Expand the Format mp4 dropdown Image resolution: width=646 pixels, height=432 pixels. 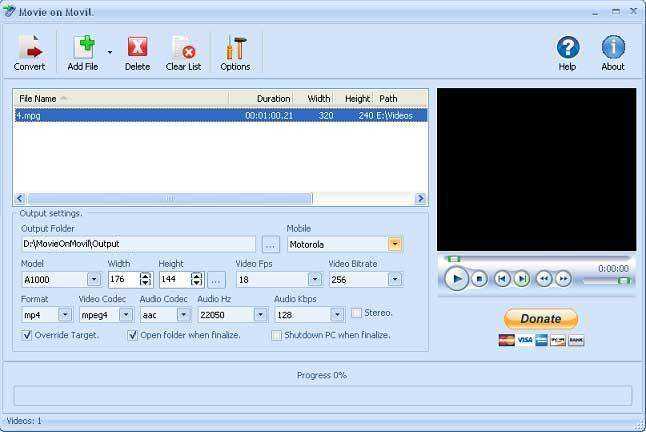[x=65, y=315]
